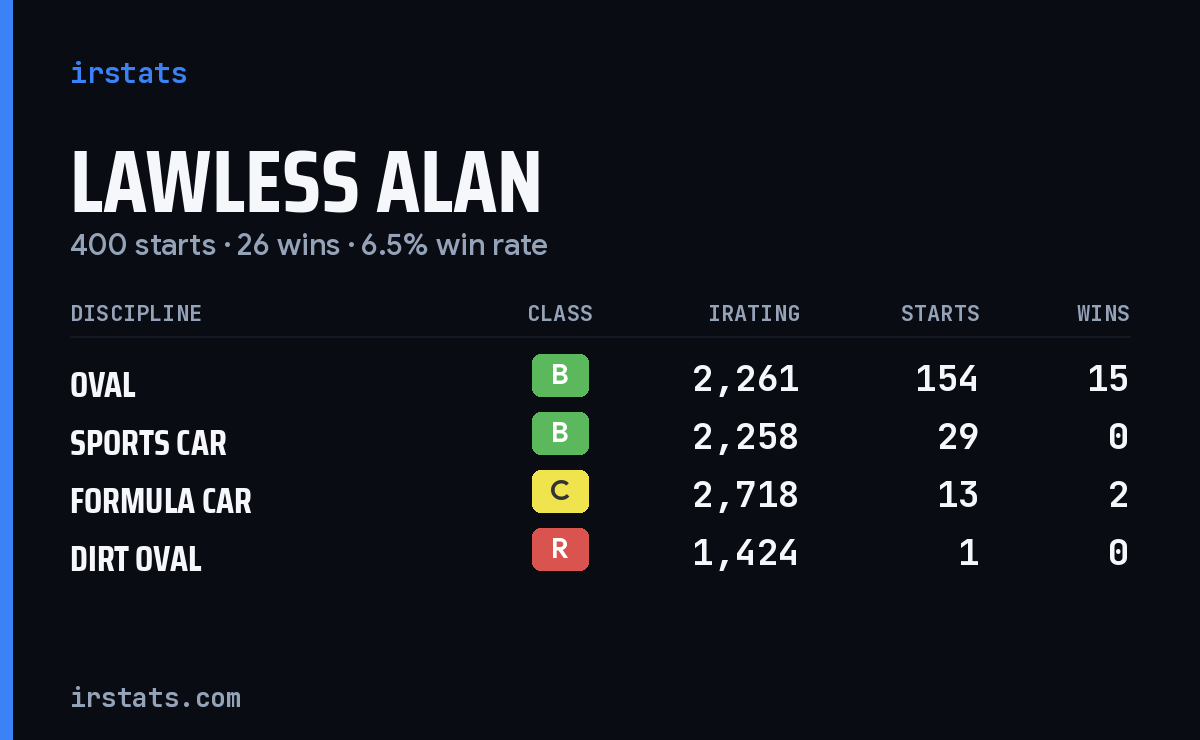Sort by the WINS column header
The height and width of the screenshot is (740, 1200).
pos(1103,314)
